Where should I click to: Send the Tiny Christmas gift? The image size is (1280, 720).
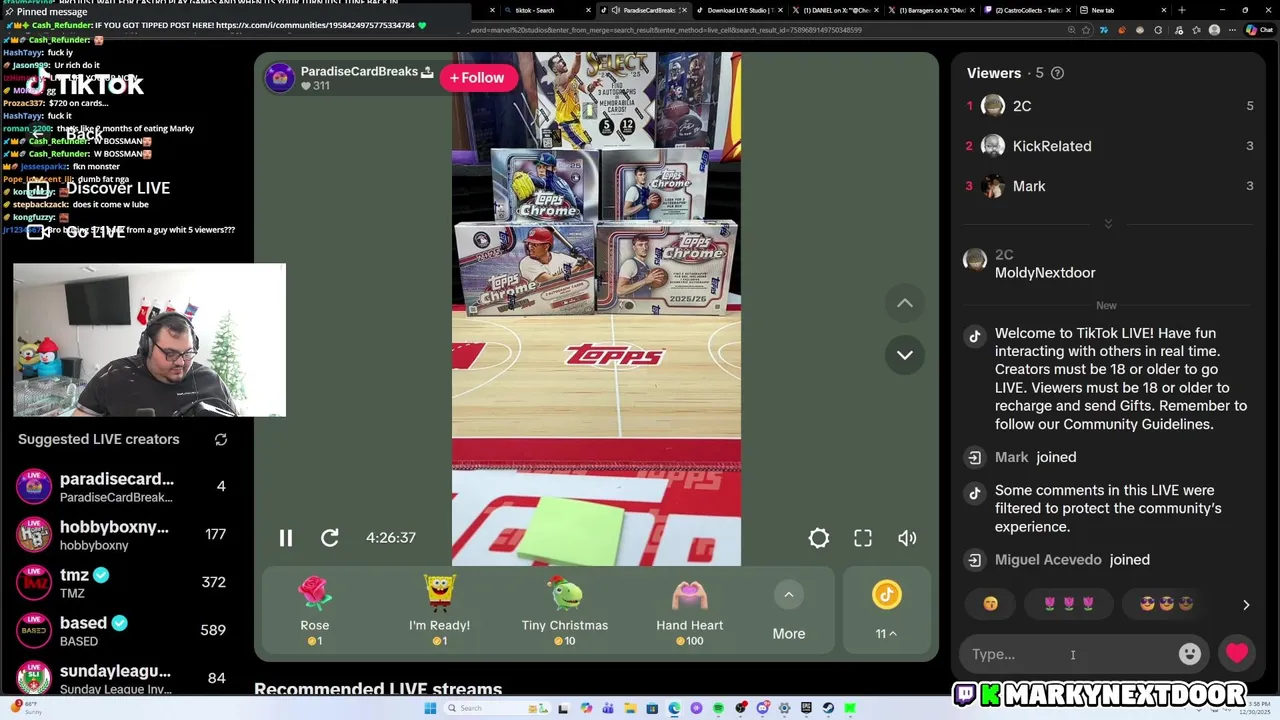[x=565, y=610]
